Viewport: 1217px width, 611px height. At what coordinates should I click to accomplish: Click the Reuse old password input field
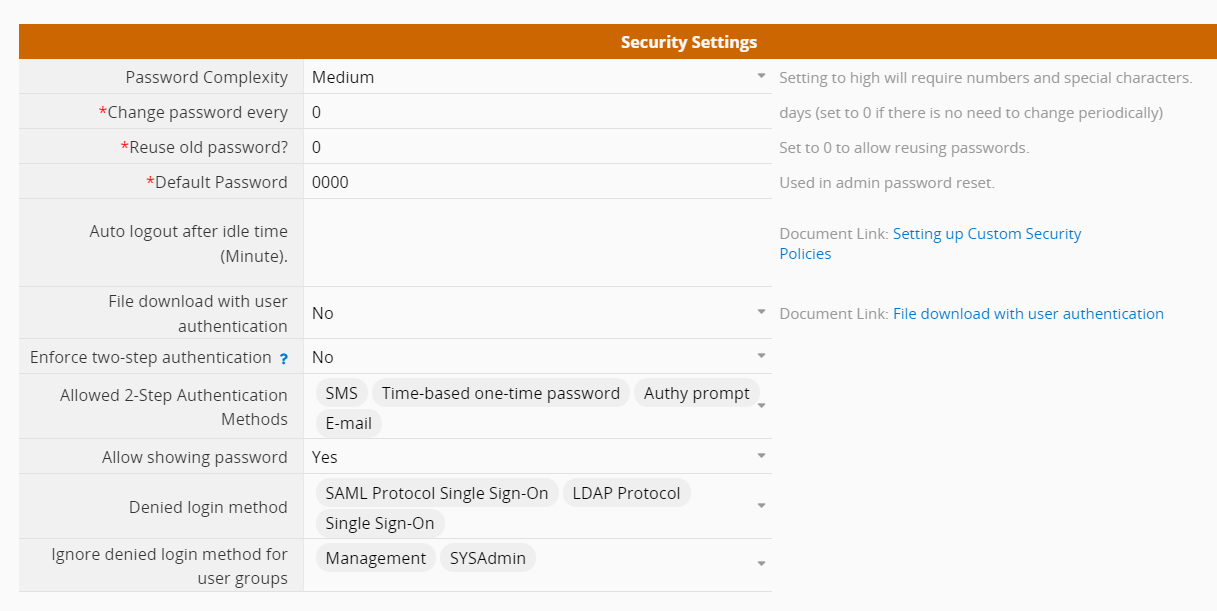point(537,147)
